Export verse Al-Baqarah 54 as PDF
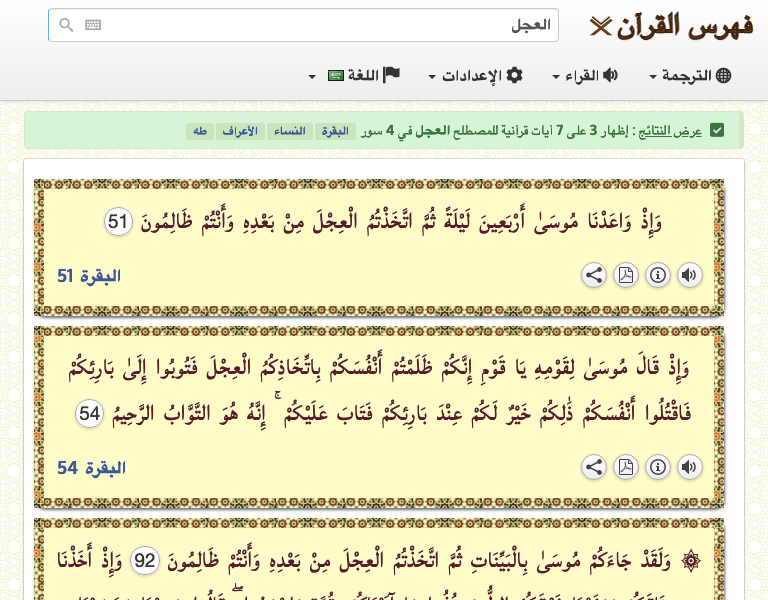Viewport: 768px width, 600px height. (625, 467)
